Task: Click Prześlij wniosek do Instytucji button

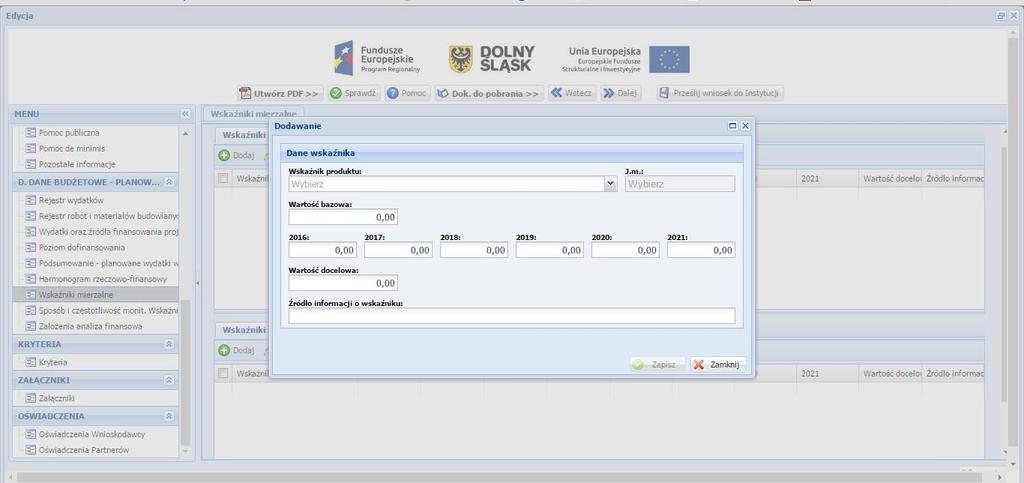Action: pos(719,93)
